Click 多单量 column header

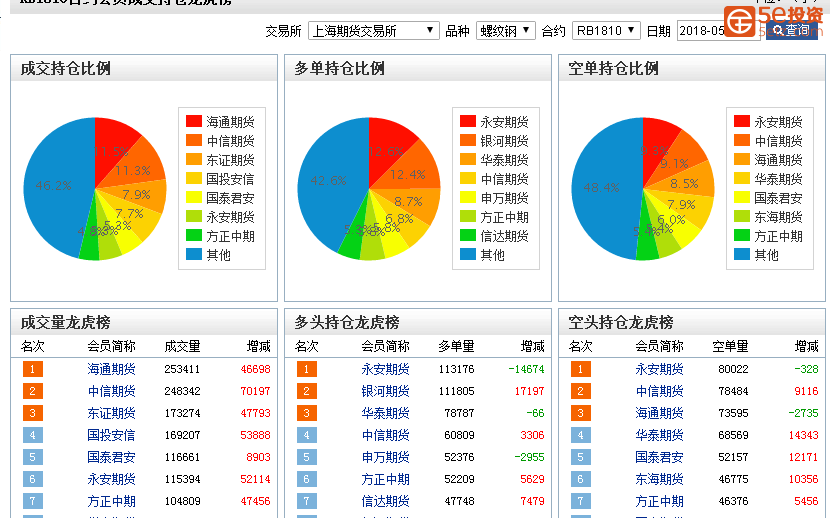pyautogui.click(x=456, y=347)
